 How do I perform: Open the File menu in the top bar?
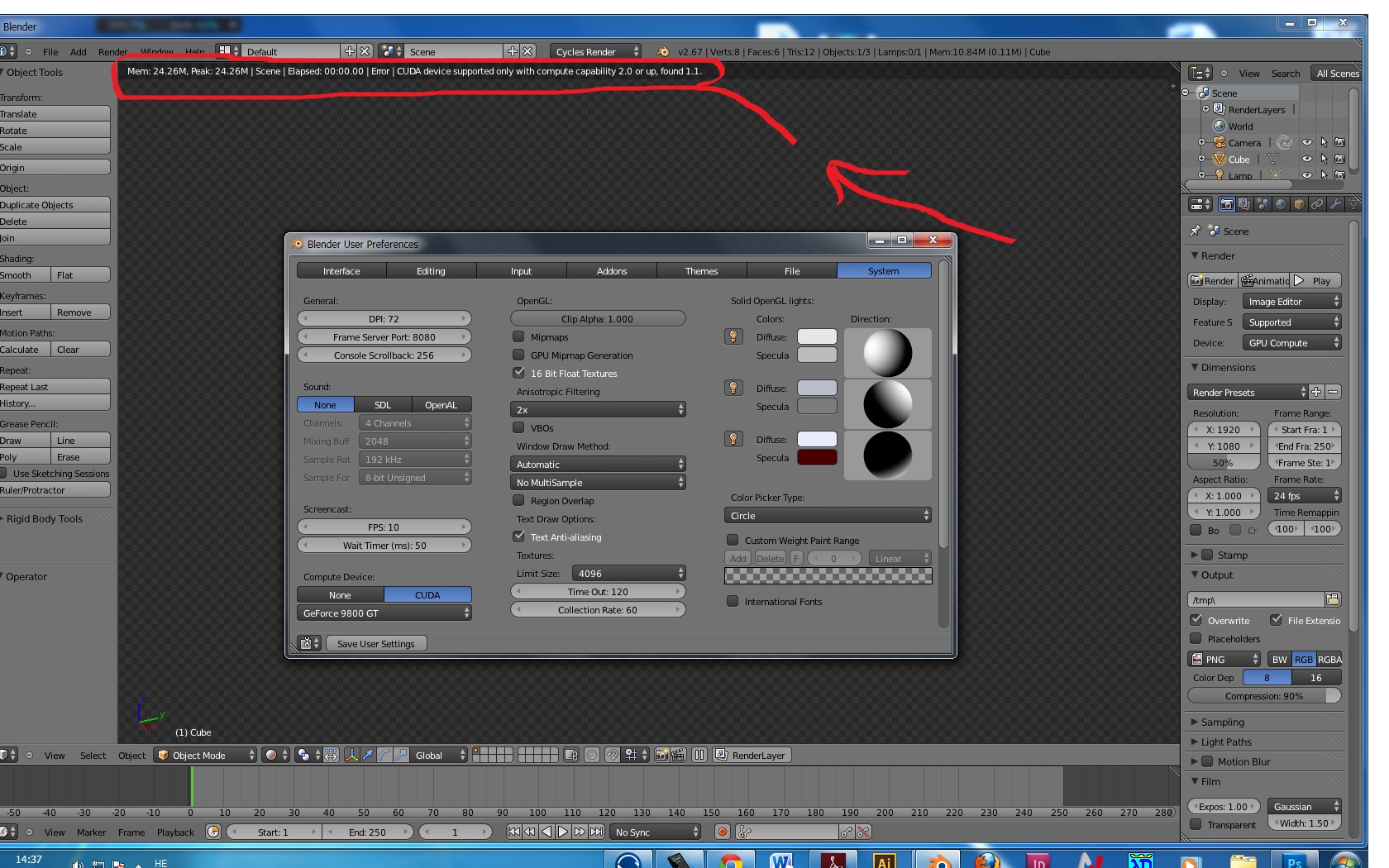50,51
